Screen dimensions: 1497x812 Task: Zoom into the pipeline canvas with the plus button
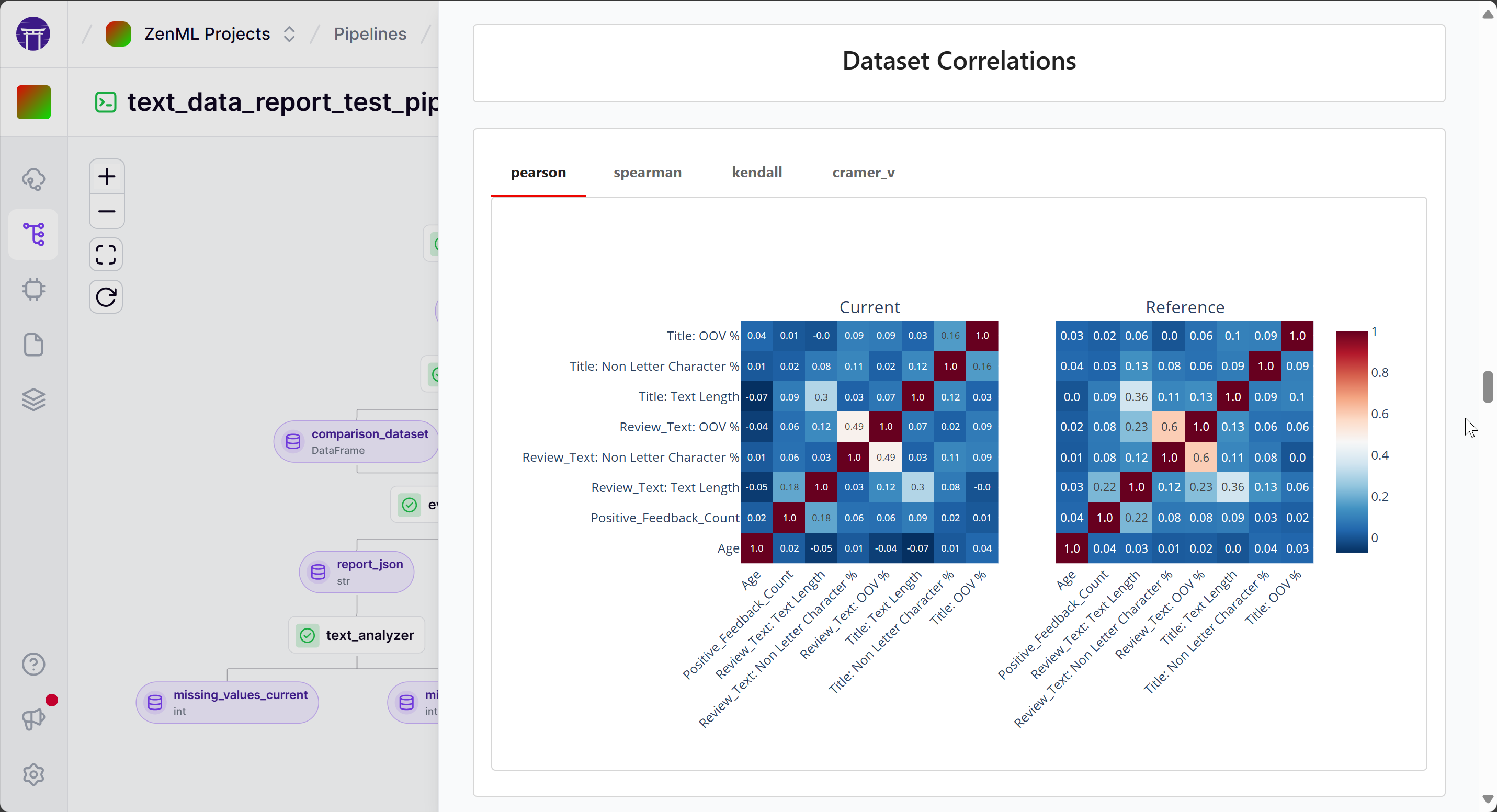coord(106,176)
